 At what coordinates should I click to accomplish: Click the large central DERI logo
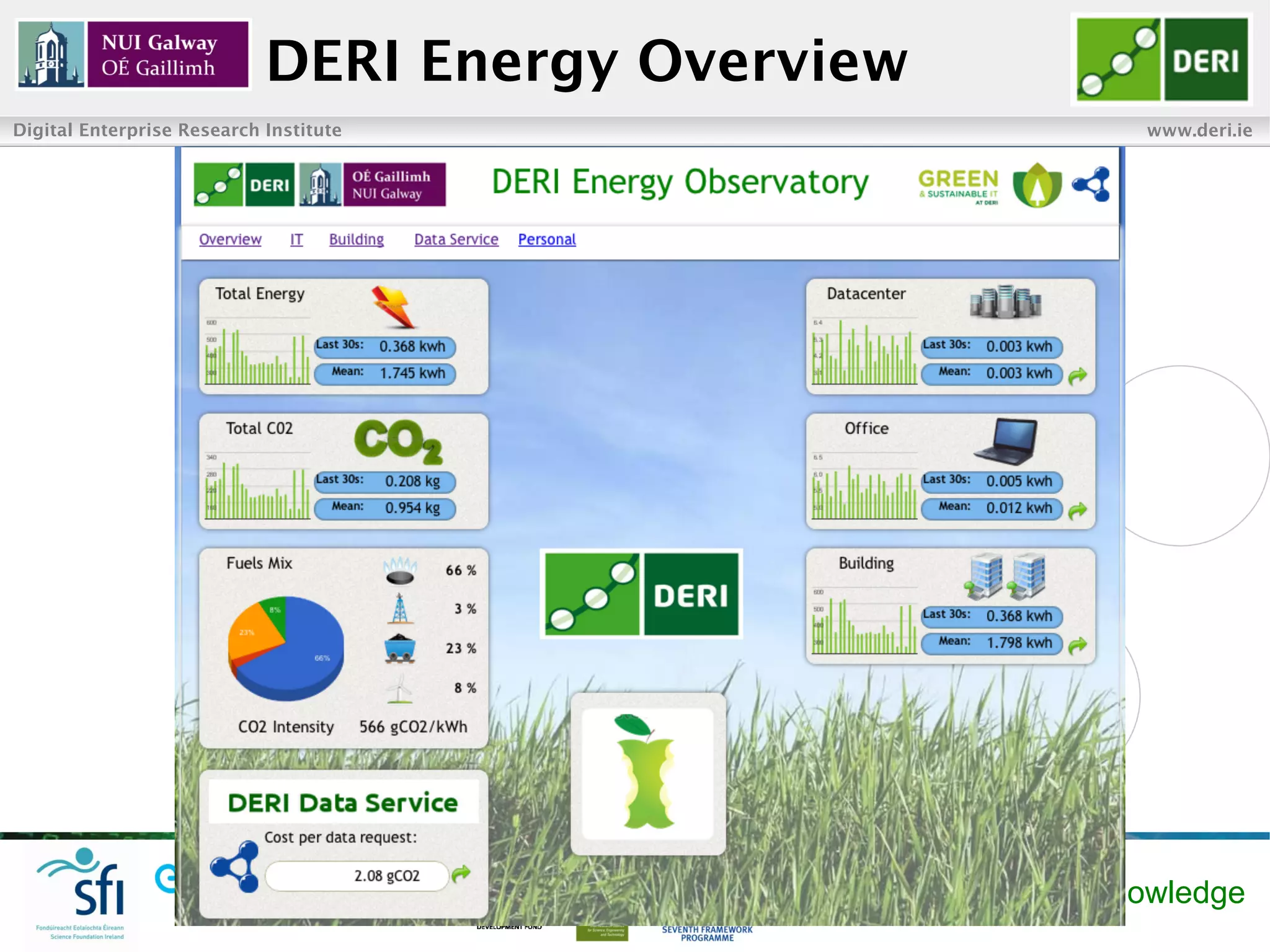[641, 594]
